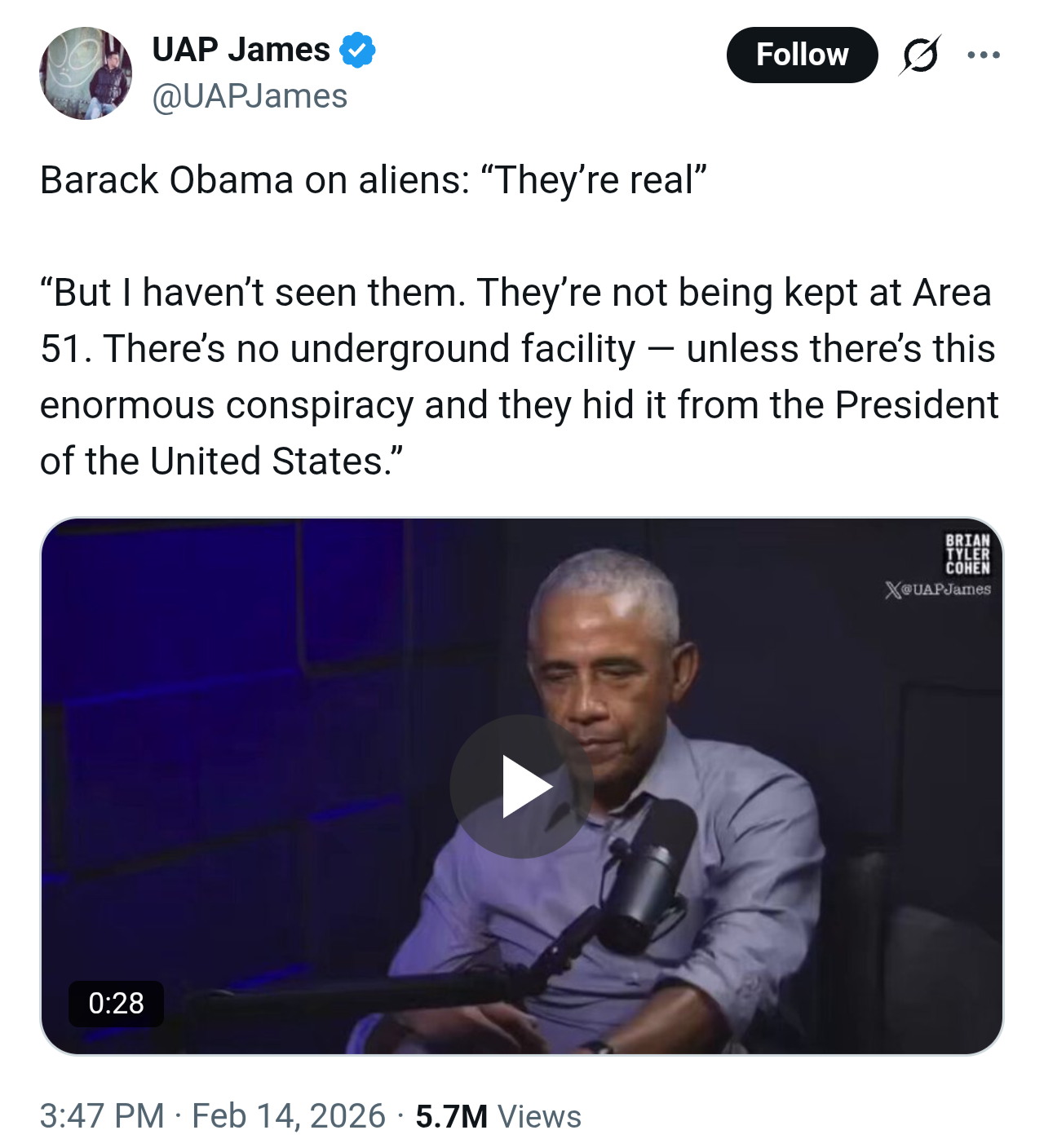Click the "of the United States" closing line
1044x1148 pixels.
pyautogui.click(x=221, y=461)
